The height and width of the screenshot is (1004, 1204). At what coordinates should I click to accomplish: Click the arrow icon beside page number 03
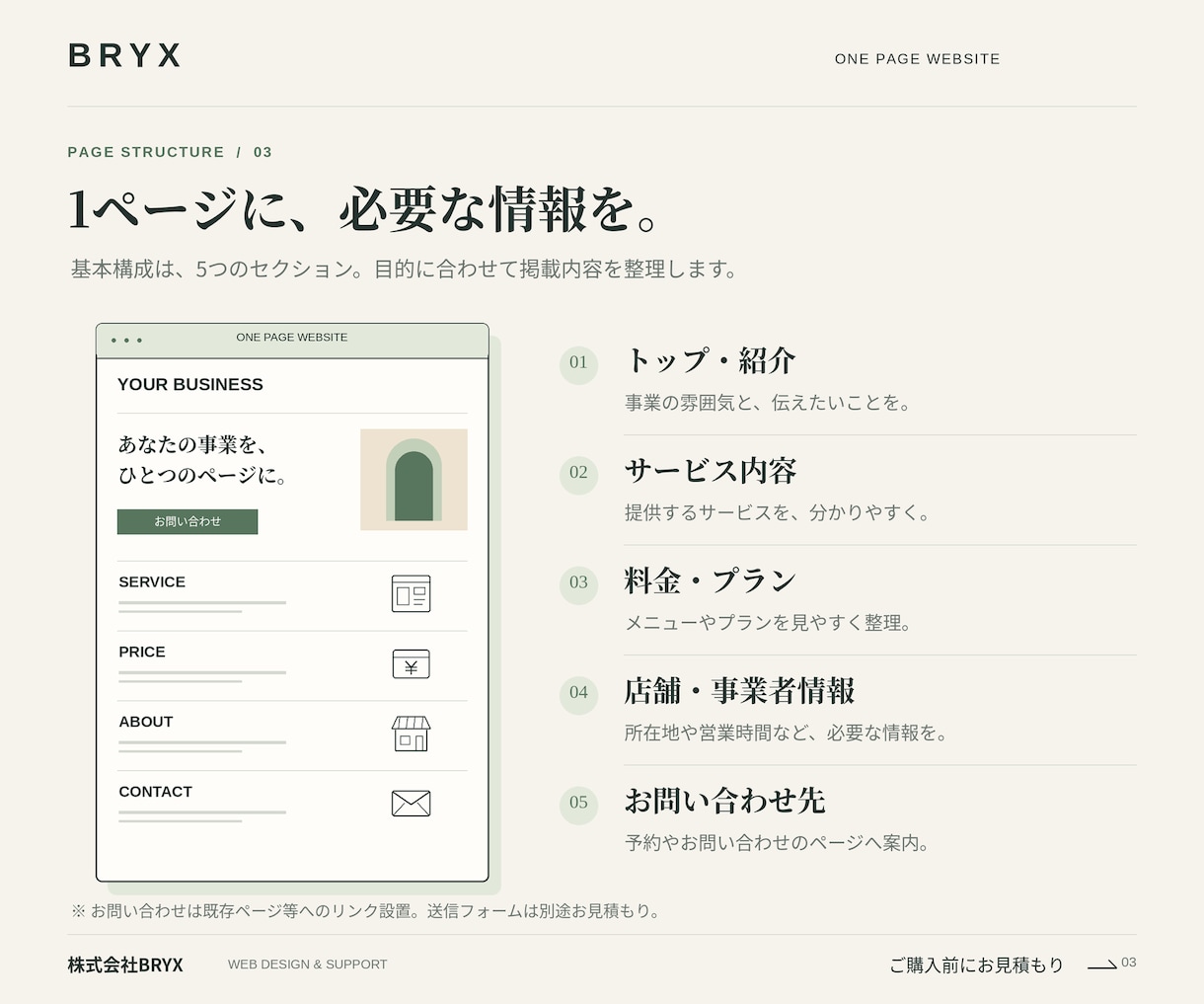pos(1102,965)
